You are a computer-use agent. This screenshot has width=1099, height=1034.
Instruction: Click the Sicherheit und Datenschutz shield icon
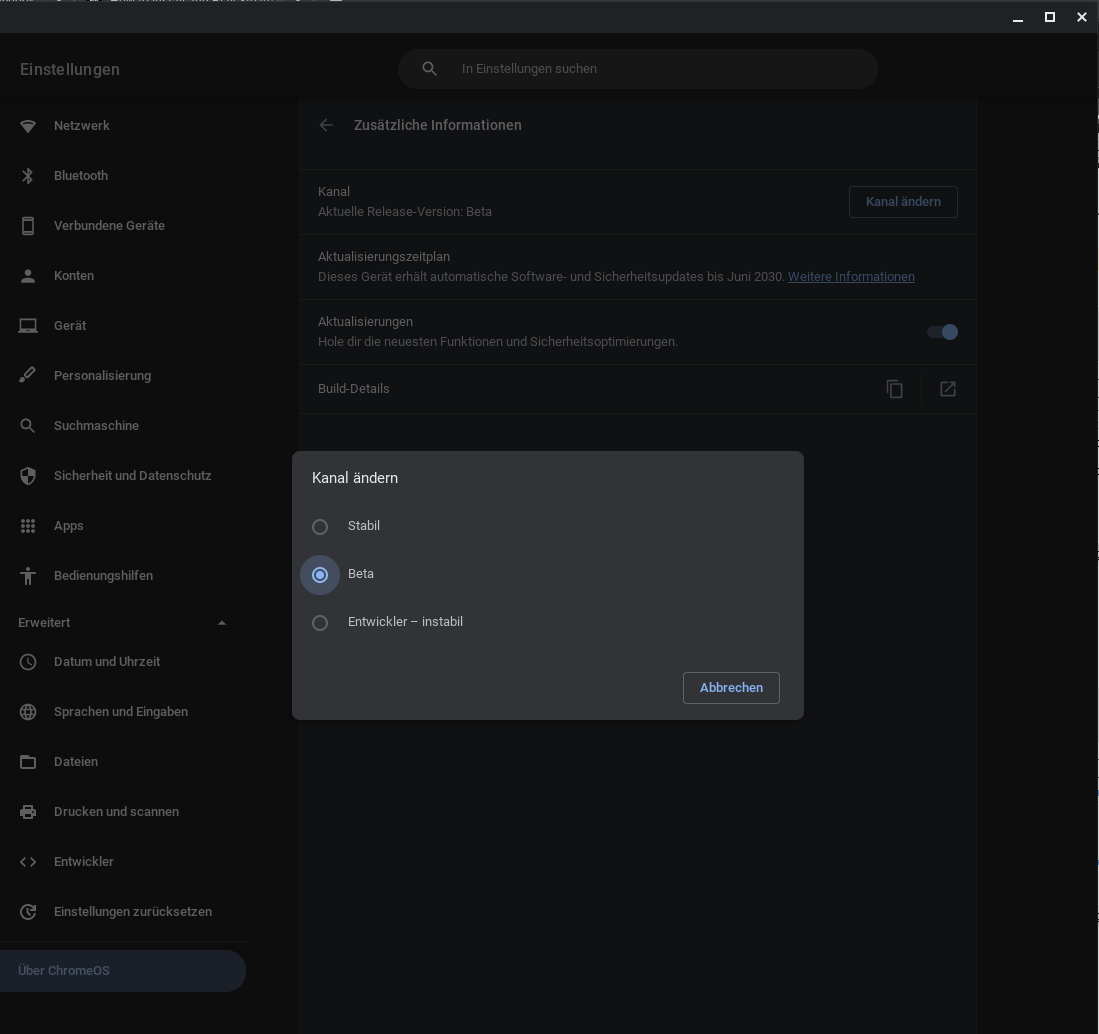(28, 476)
